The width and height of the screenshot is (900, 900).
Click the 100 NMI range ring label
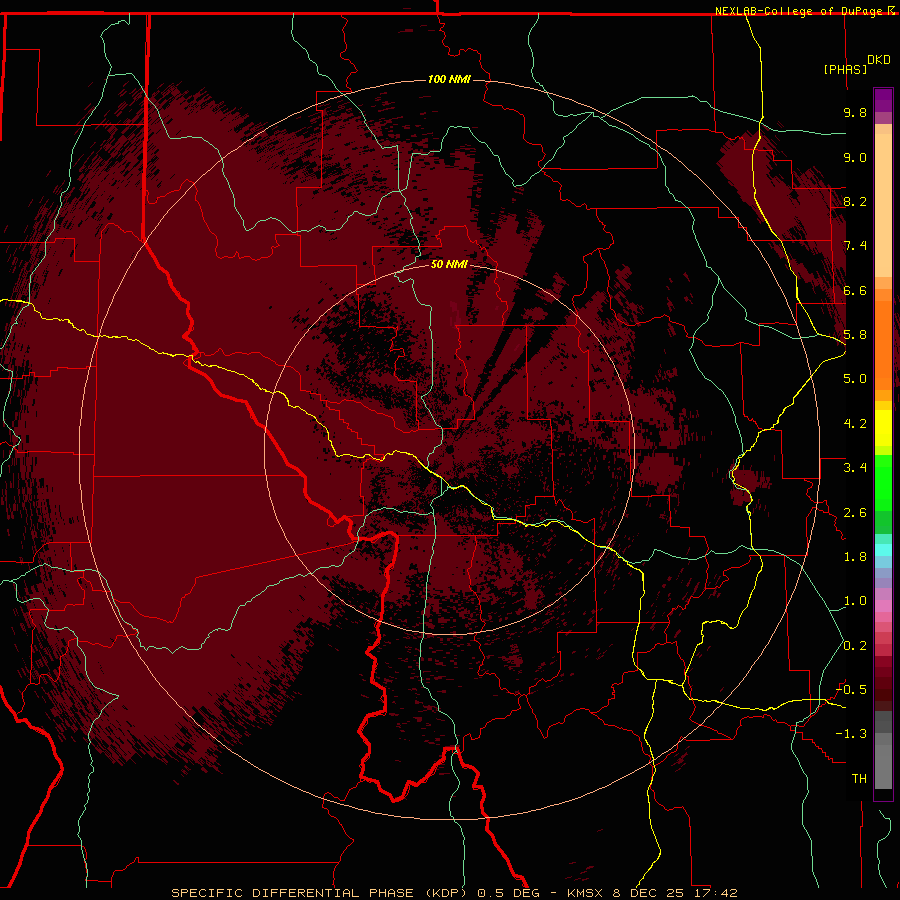pyautogui.click(x=449, y=79)
